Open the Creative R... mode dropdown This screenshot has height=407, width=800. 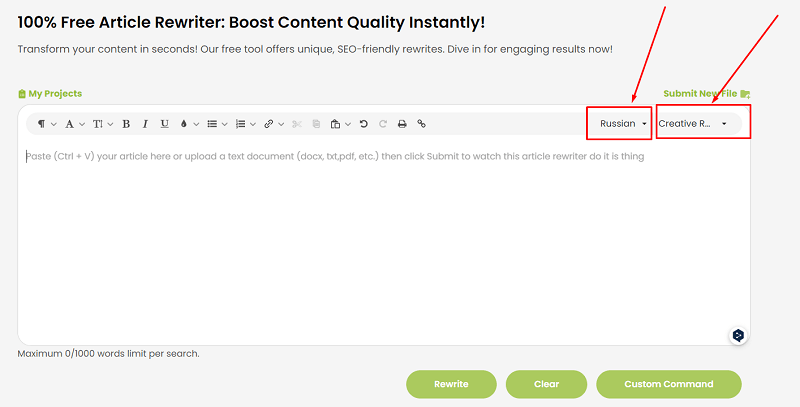[693, 123]
